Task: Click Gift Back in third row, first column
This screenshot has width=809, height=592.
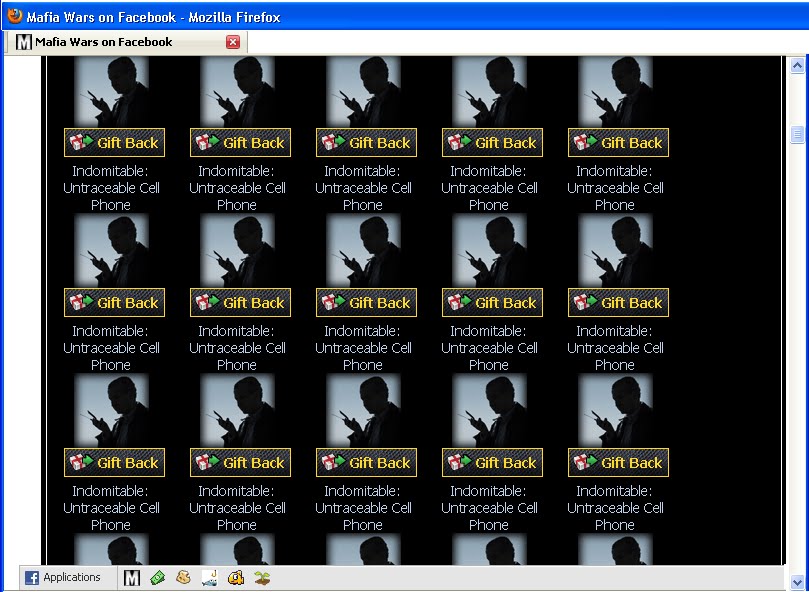Action: 115,462
